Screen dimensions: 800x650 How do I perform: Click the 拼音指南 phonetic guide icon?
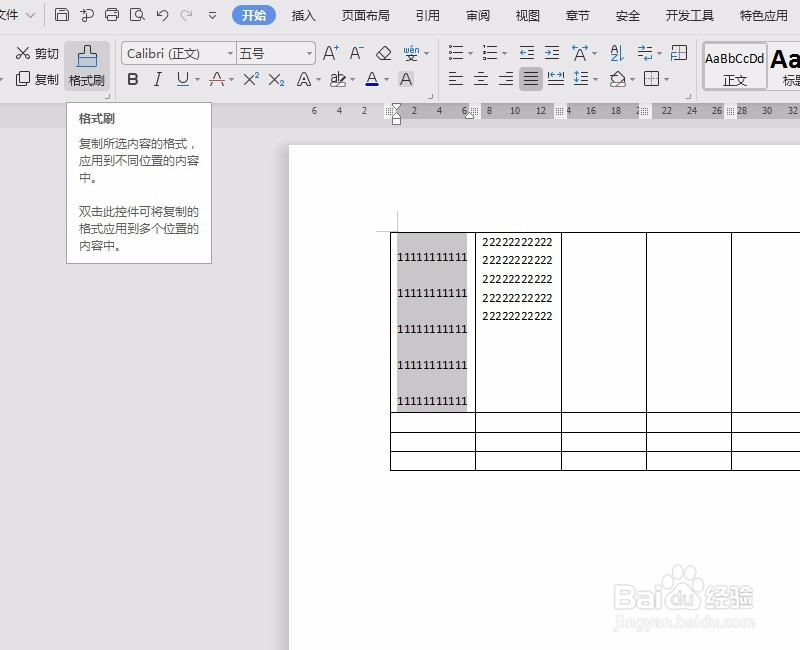coord(413,52)
